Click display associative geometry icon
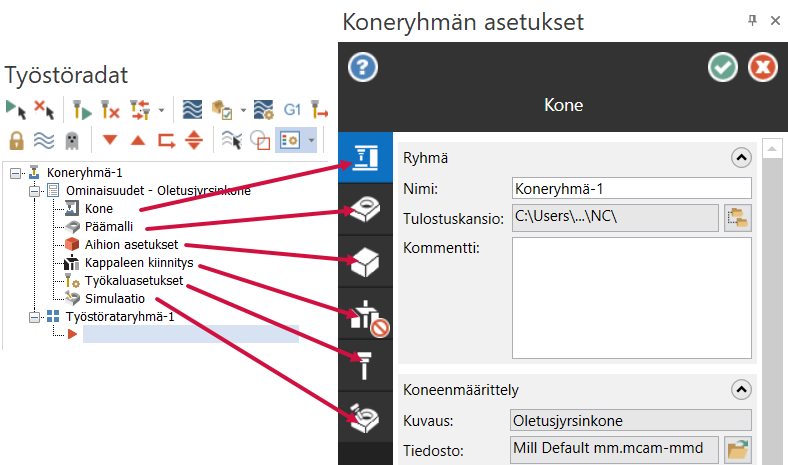This screenshot has height=465, width=788. click(260, 140)
